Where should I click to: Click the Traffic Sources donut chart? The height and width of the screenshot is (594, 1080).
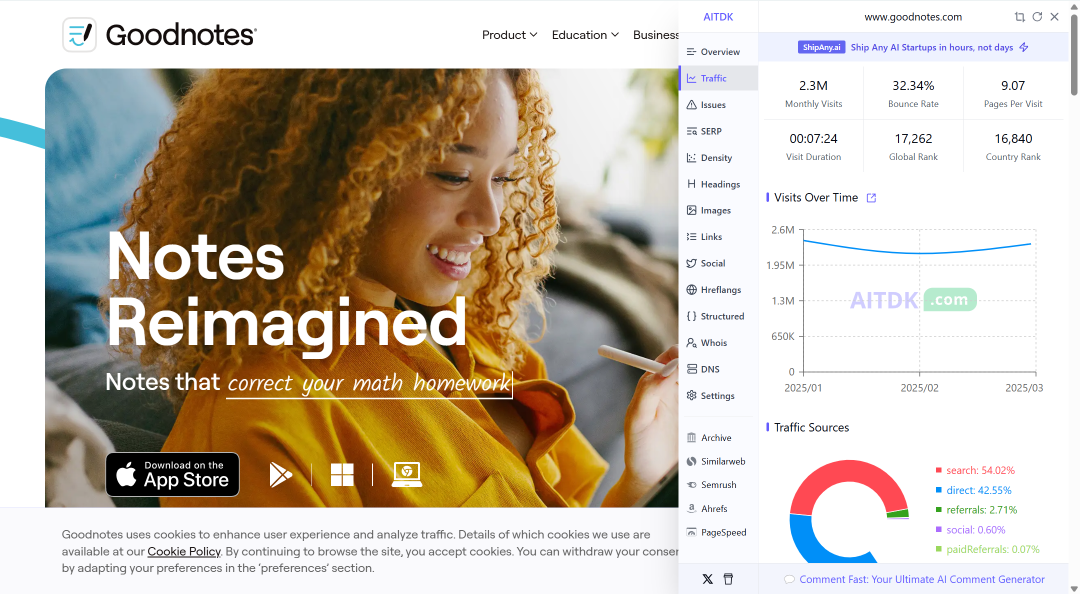[x=849, y=511]
